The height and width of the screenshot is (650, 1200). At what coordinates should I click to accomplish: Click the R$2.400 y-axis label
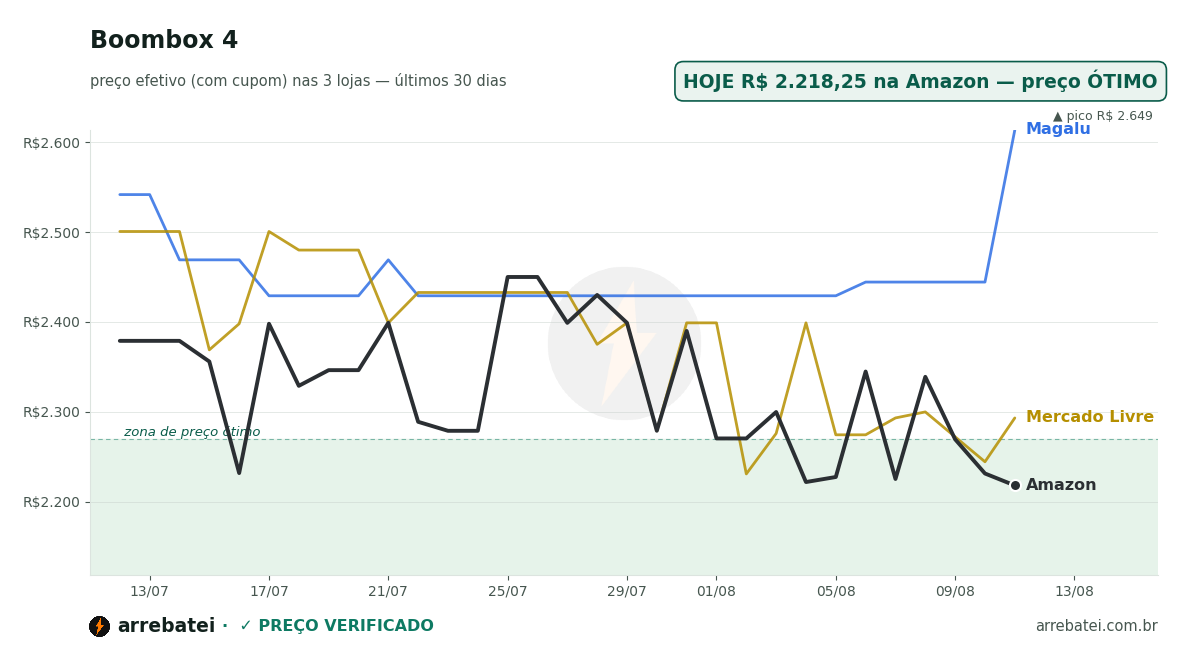point(51,322)
